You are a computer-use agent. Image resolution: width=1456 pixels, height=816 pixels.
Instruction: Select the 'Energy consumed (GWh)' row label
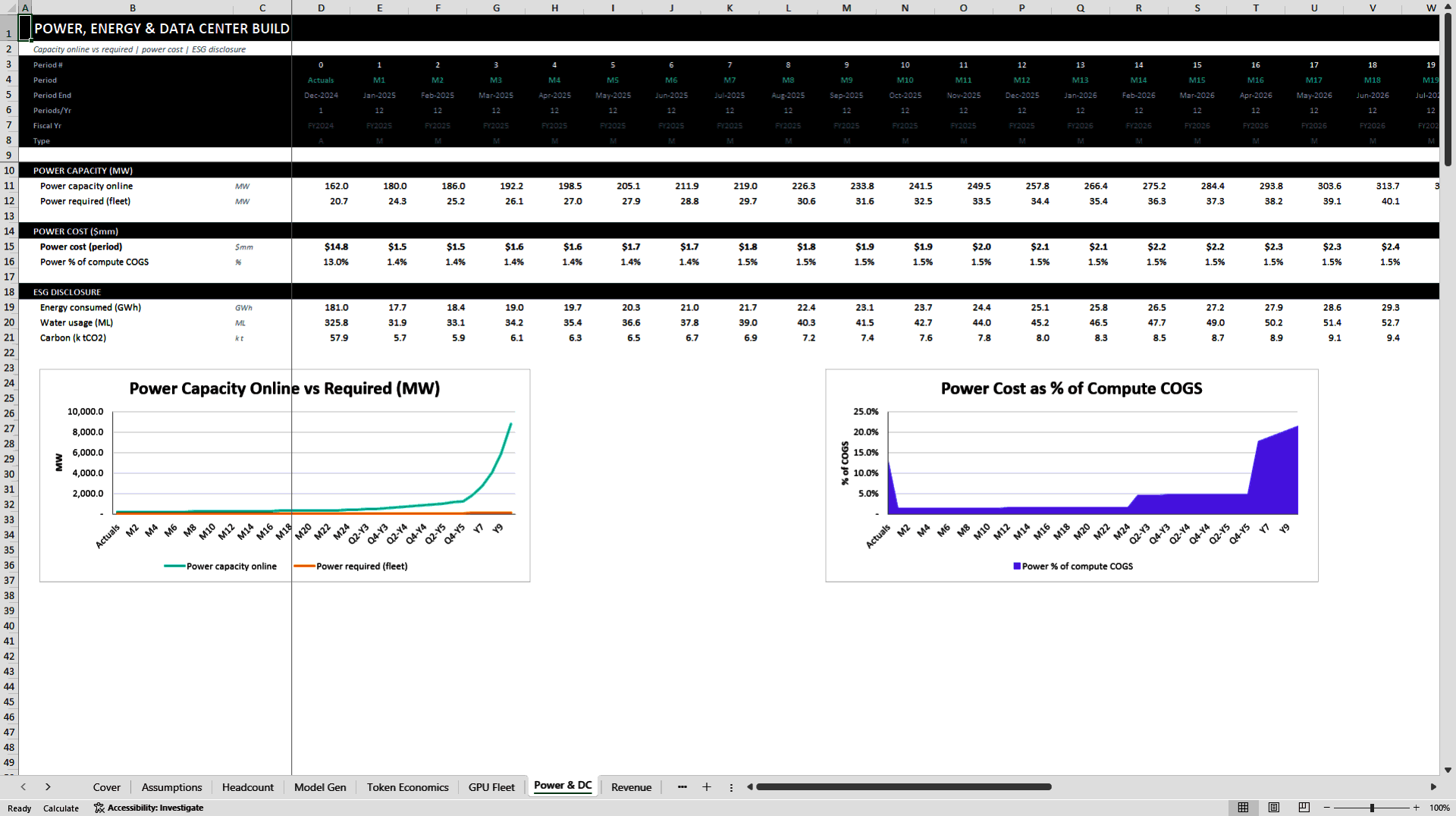point(90,307)
